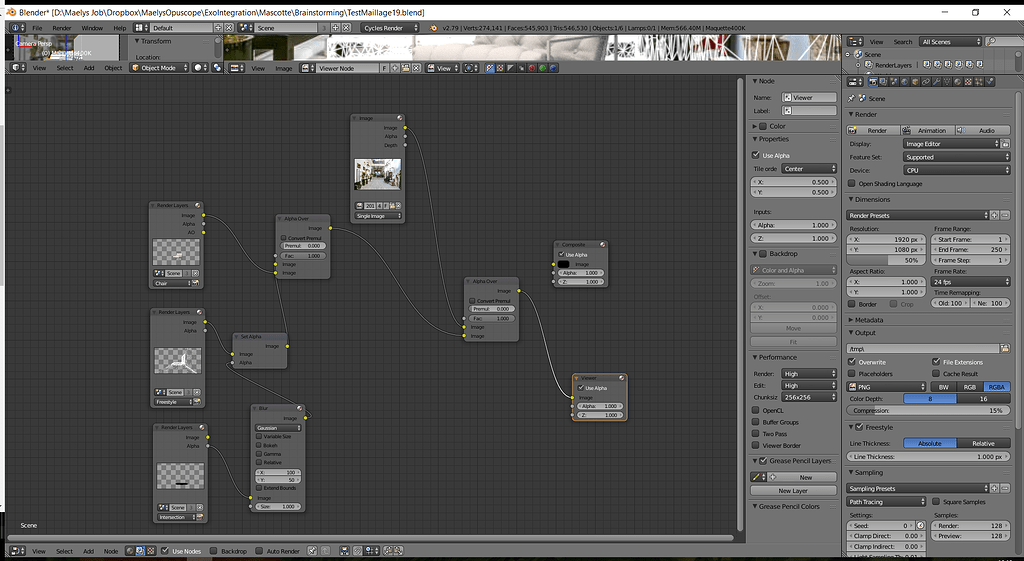This screenshot has width=1024, height=561.
Task: Open Constraints properties tab chain icon
Action: tap(926, 82)
